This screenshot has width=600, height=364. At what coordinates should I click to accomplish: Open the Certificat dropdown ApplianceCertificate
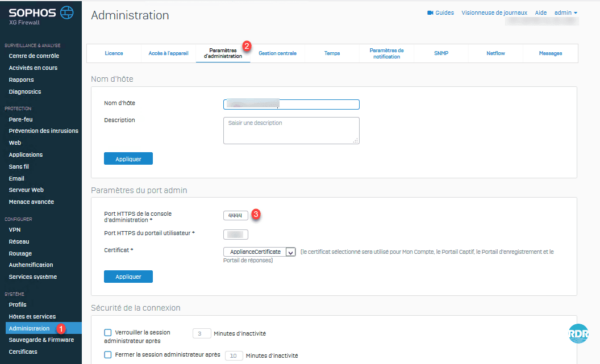259,252
